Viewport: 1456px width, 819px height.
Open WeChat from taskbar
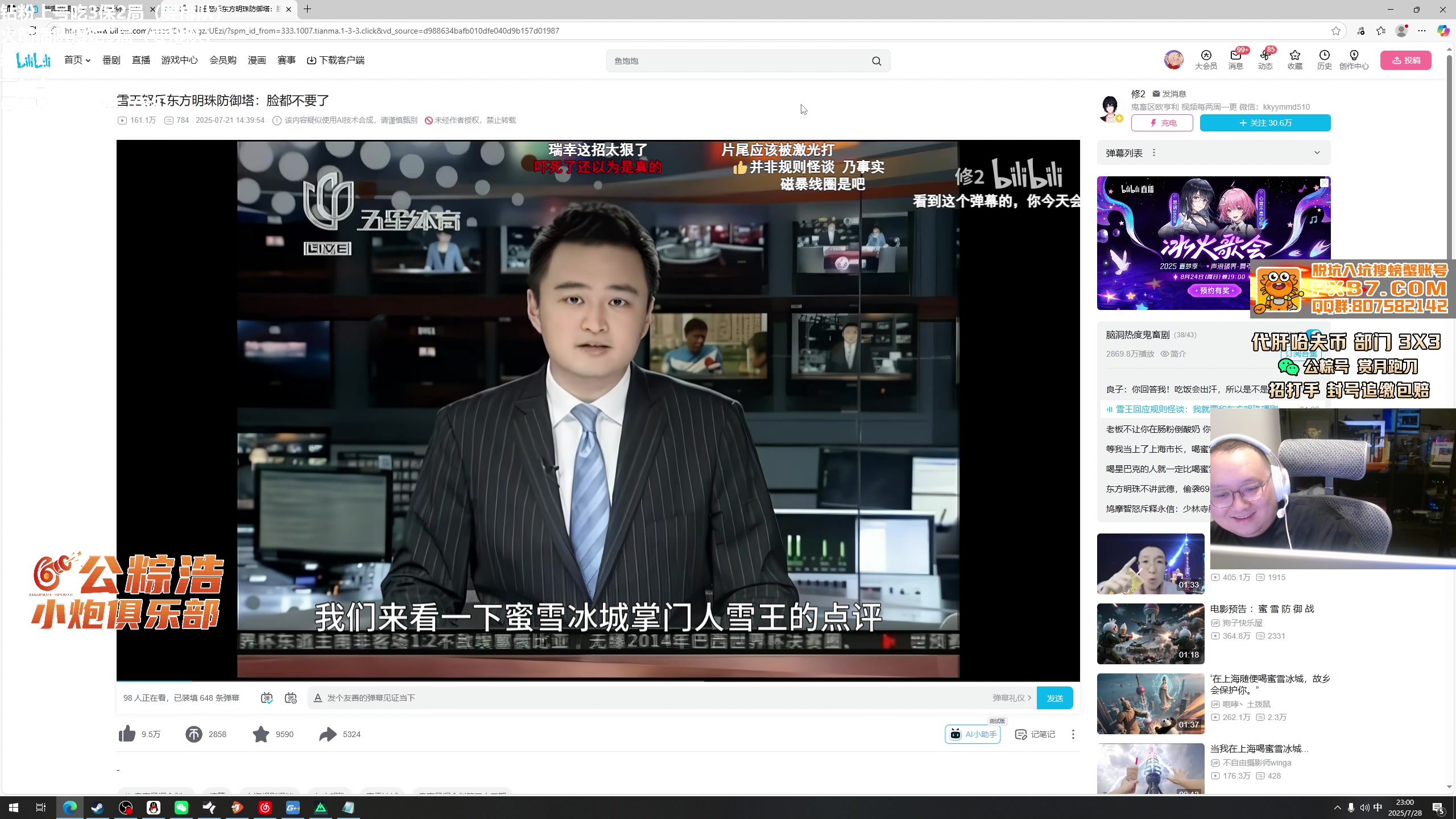181,808
